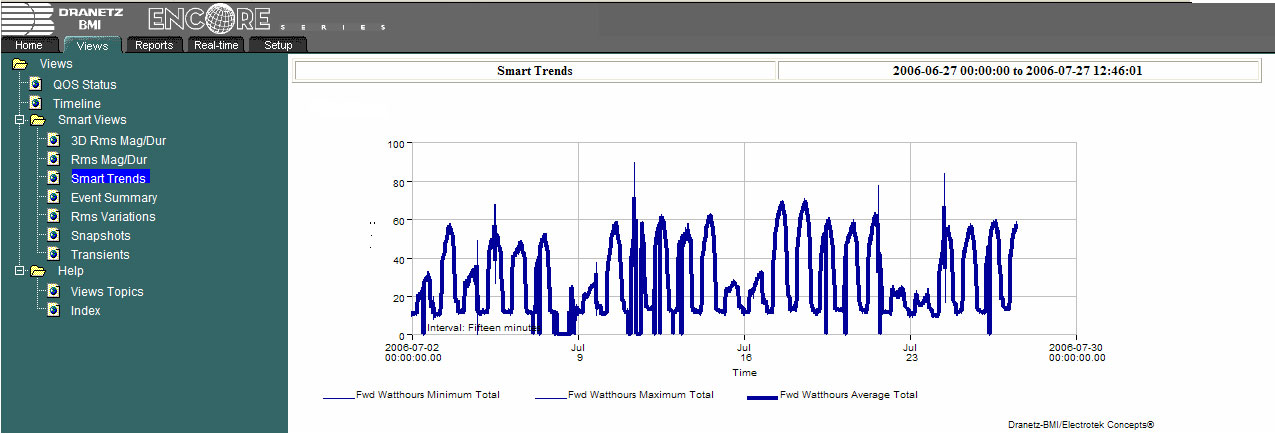Screen dimensions: 1275x434
Task: Open the Rms Variations view link
Action: [113, 217]
